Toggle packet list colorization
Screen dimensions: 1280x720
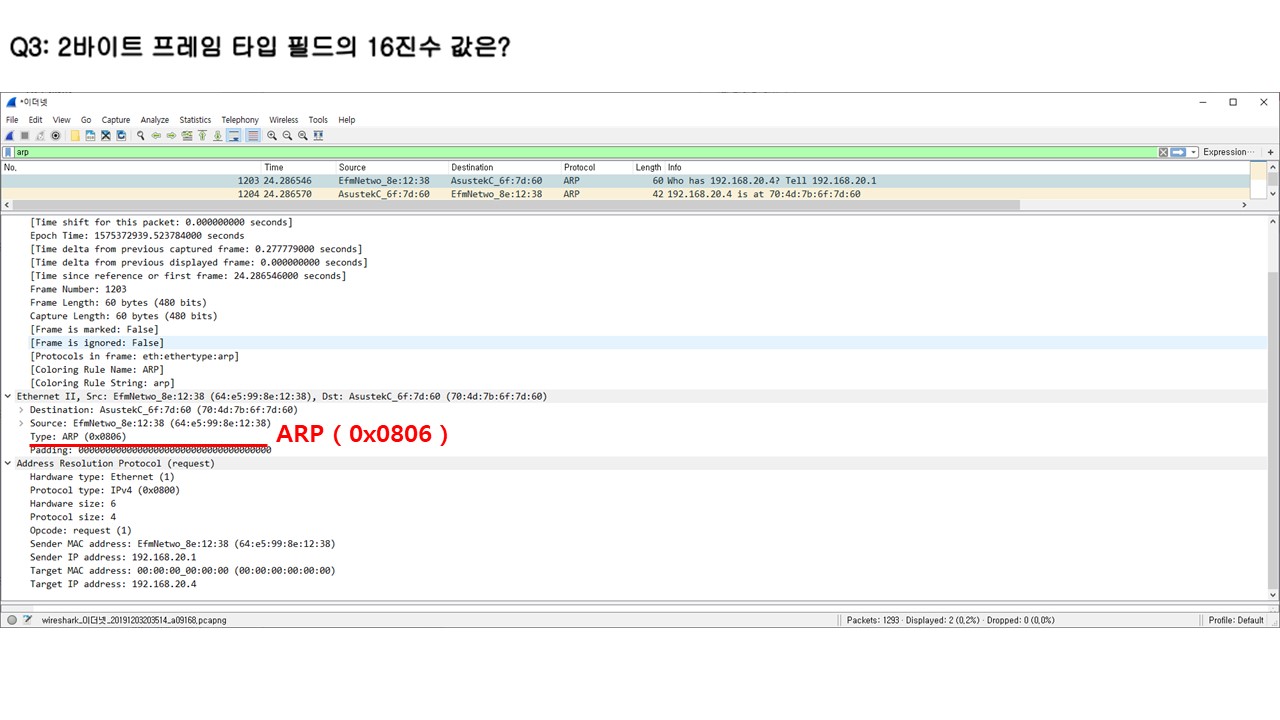[x=253, y=135]
